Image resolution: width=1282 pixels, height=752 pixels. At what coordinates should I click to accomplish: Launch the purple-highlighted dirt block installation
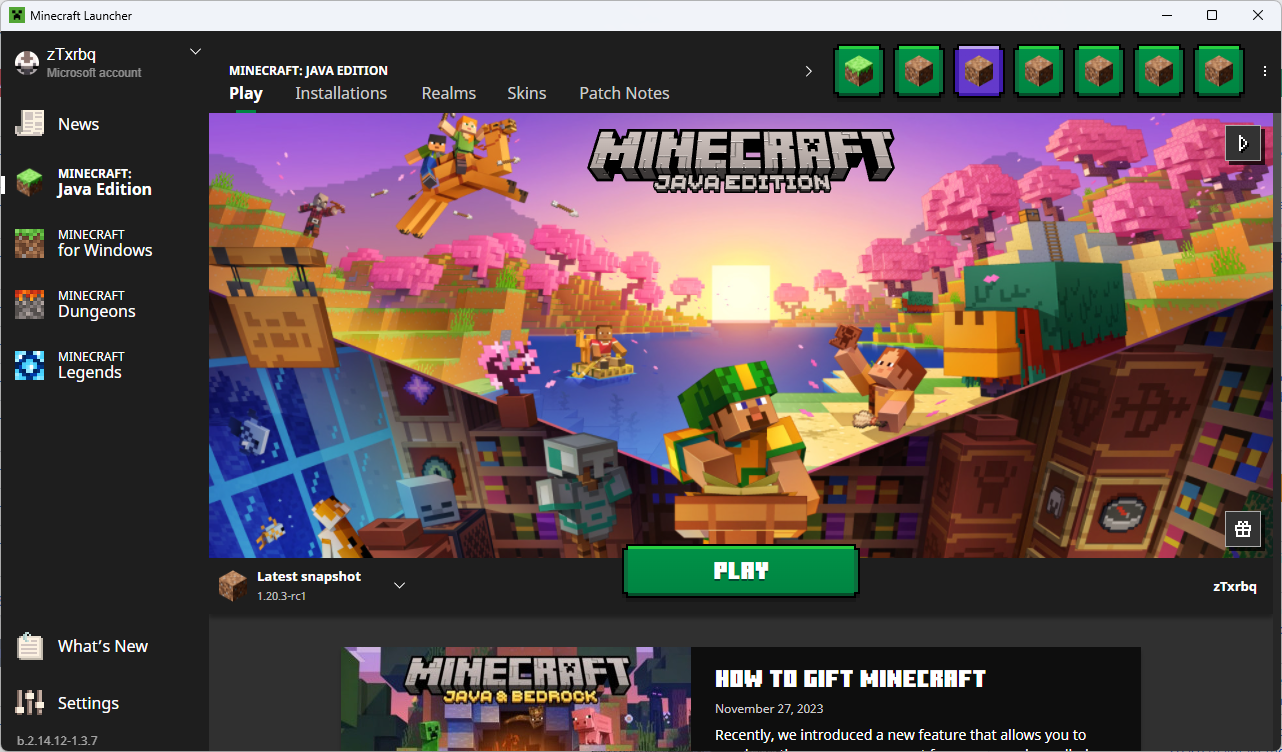tap(979, 71)
